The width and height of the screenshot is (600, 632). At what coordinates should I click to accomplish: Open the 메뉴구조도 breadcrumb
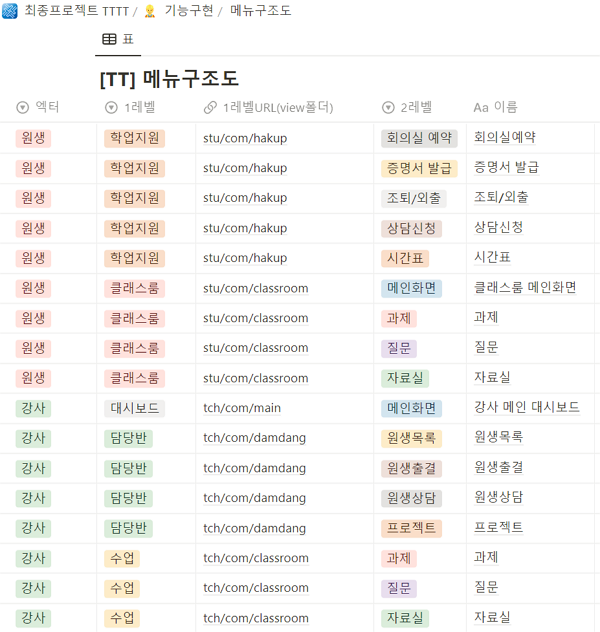(x=260, y=11)
